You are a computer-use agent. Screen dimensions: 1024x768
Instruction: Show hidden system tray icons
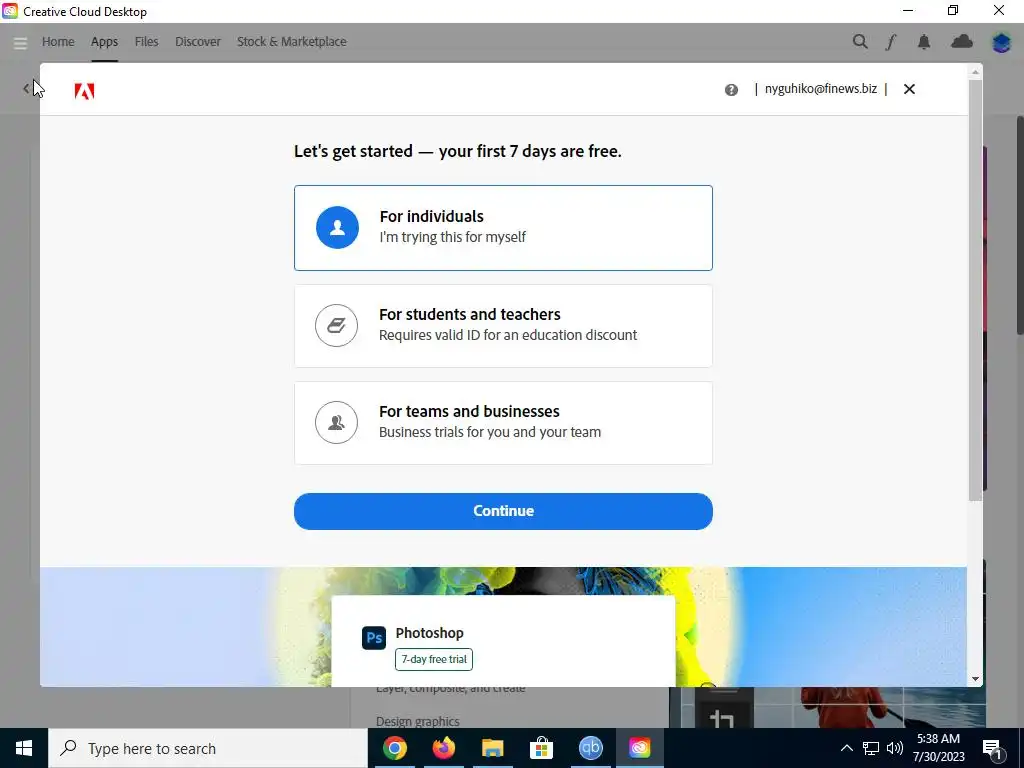[x=846, y=748]
